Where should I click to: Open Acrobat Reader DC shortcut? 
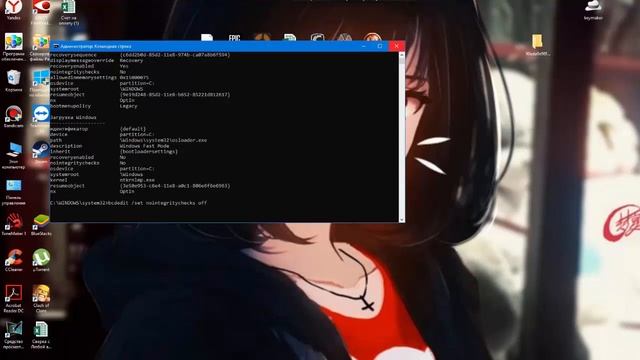(x=13, y=298)
